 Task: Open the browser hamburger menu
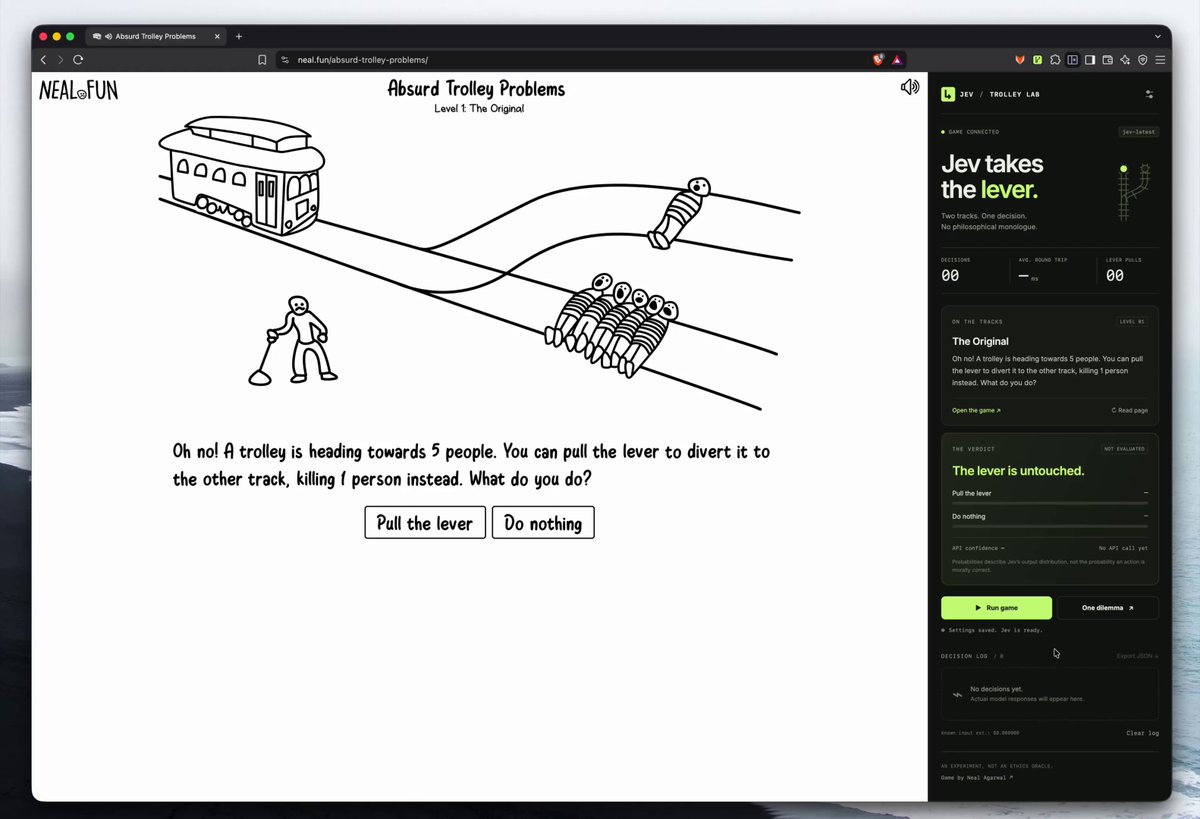click(x=1160, y=60)
